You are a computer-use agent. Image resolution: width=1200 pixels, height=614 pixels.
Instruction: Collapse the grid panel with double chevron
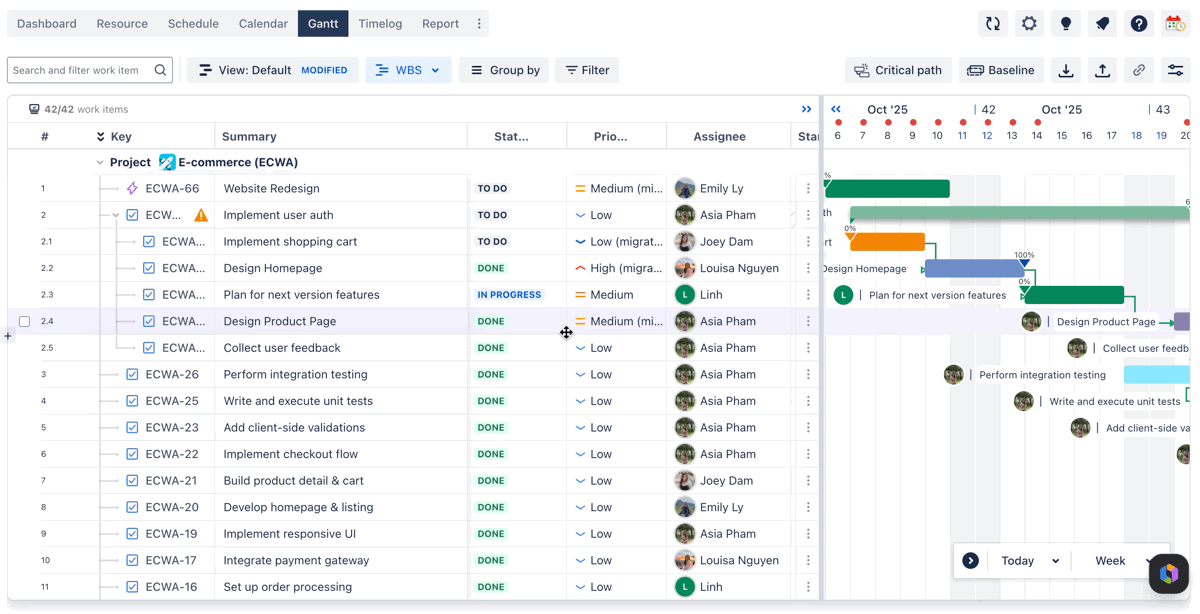coord(806,109)
